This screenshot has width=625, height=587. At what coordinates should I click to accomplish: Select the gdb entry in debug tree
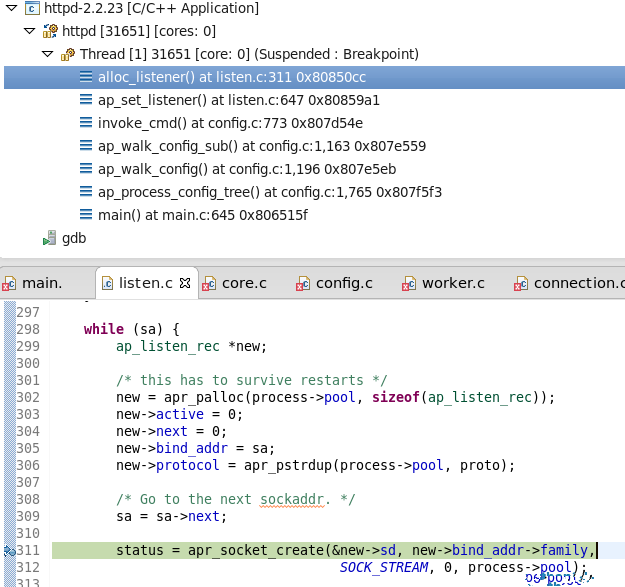74,238
